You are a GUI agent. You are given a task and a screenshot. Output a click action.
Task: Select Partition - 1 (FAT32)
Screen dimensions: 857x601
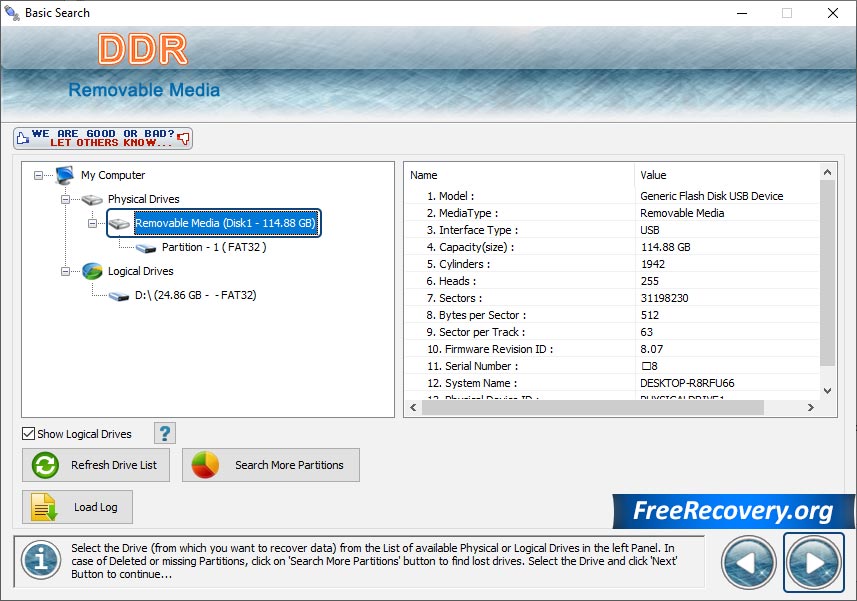[214, 248]
